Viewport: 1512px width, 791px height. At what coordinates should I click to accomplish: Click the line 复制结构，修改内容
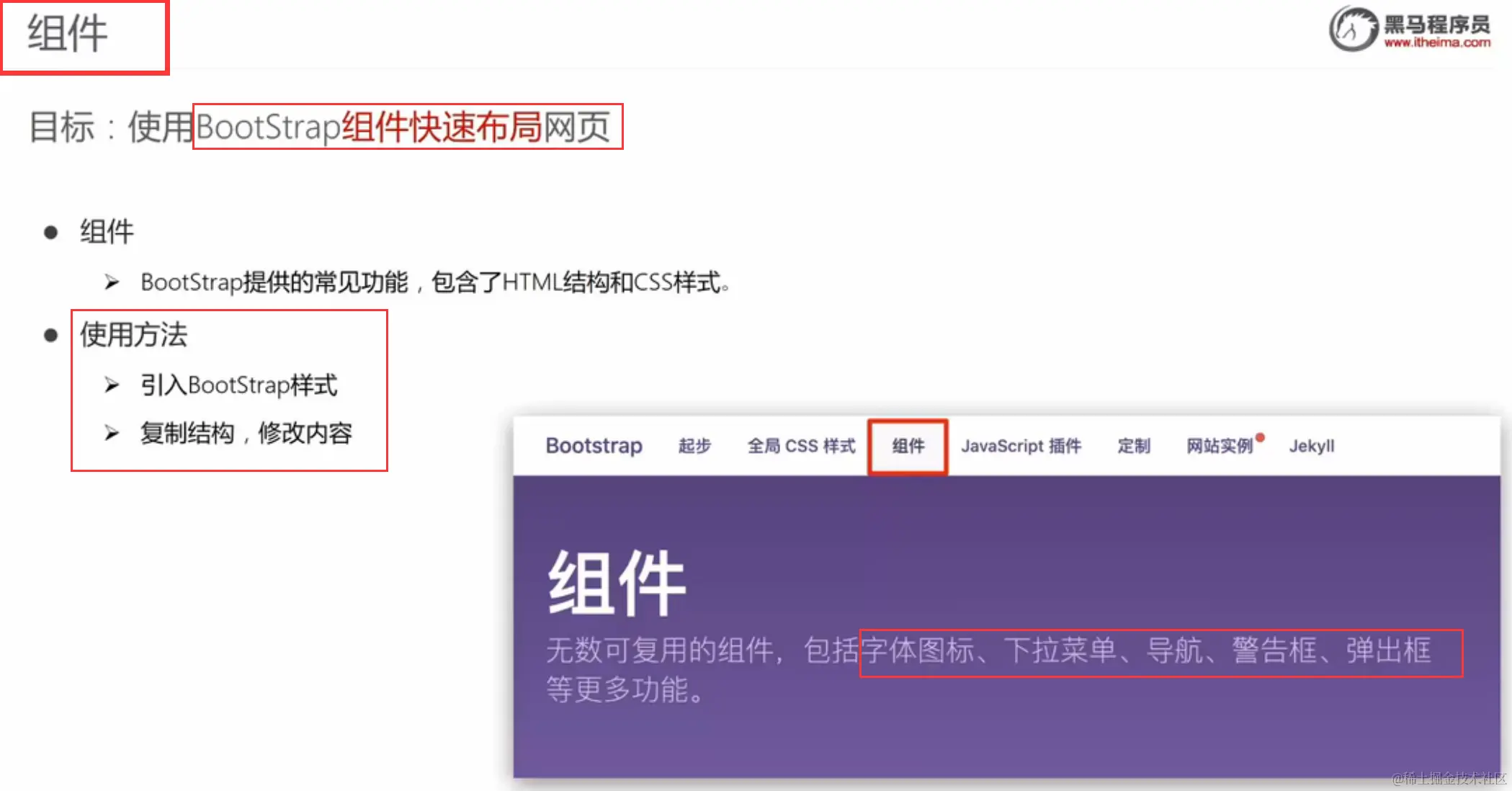click(246, 434)
